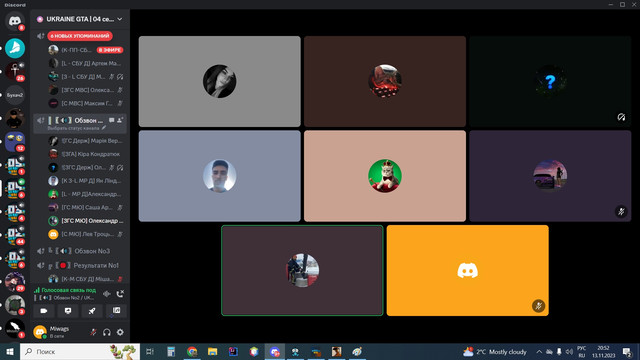This screenshot has height=360, width=640.
Task: Focus red car avatar video tile
Action: [384, 81]
